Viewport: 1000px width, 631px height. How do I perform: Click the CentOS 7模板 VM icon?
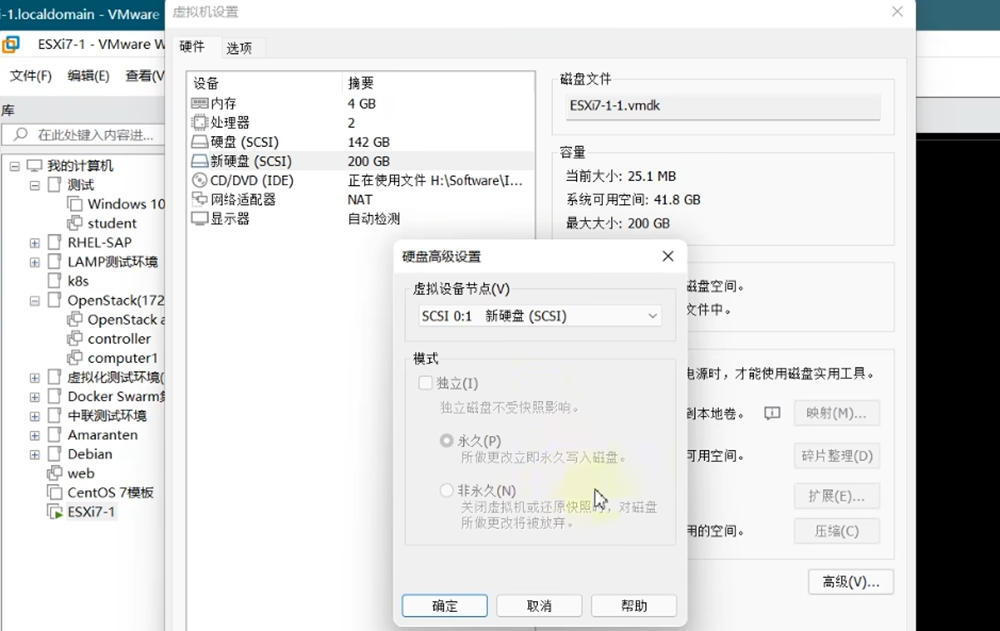(55, 492)
